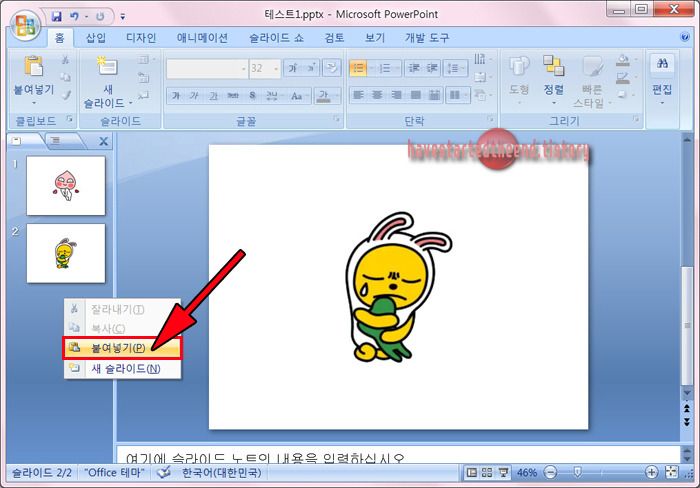Toggle Align Text Left in paragraph group
The width and height of the screenshot is (700, 488).
[358, 95]
